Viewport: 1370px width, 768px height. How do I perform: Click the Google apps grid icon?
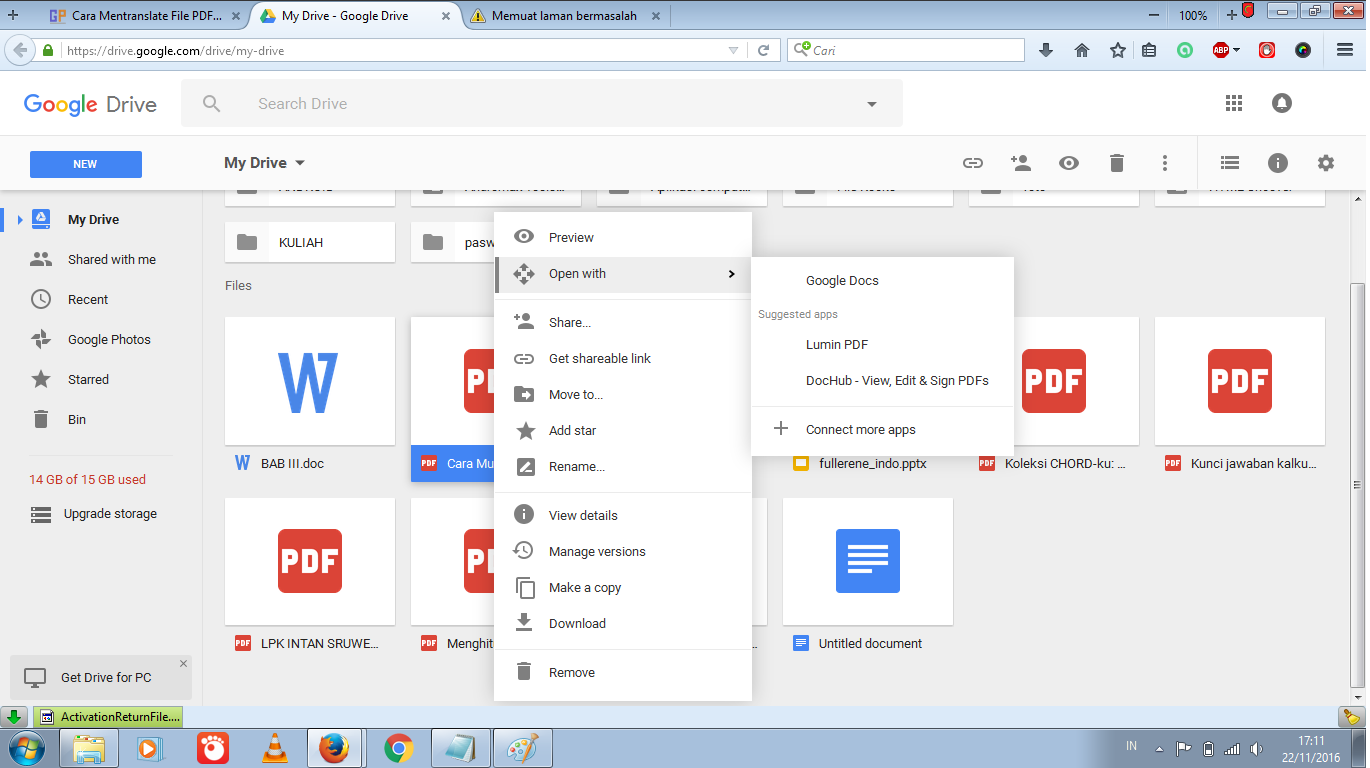pyautogui.click(x=1234, y=103)
